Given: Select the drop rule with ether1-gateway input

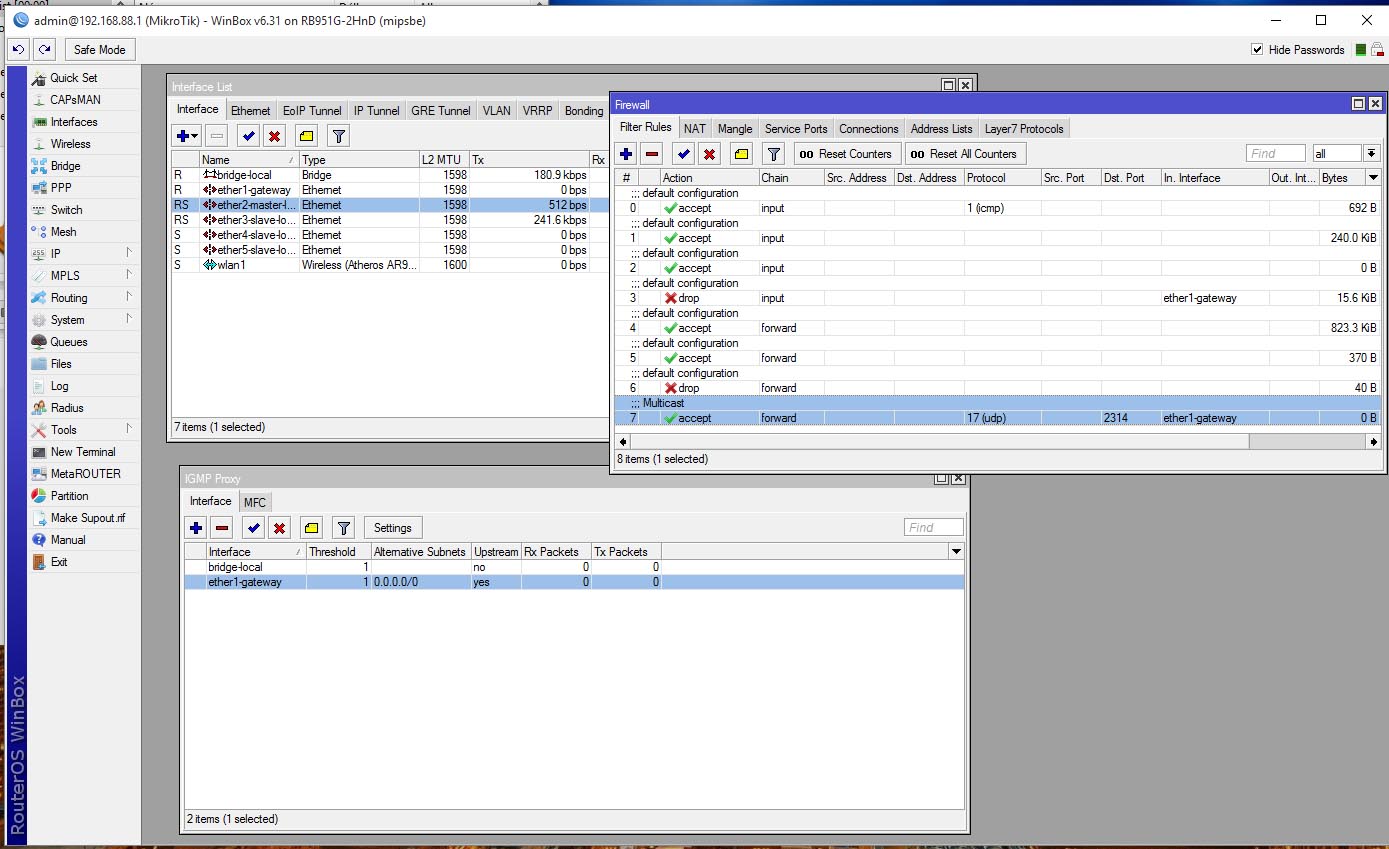Looking at the screenshot, I should tap(997, 298).
